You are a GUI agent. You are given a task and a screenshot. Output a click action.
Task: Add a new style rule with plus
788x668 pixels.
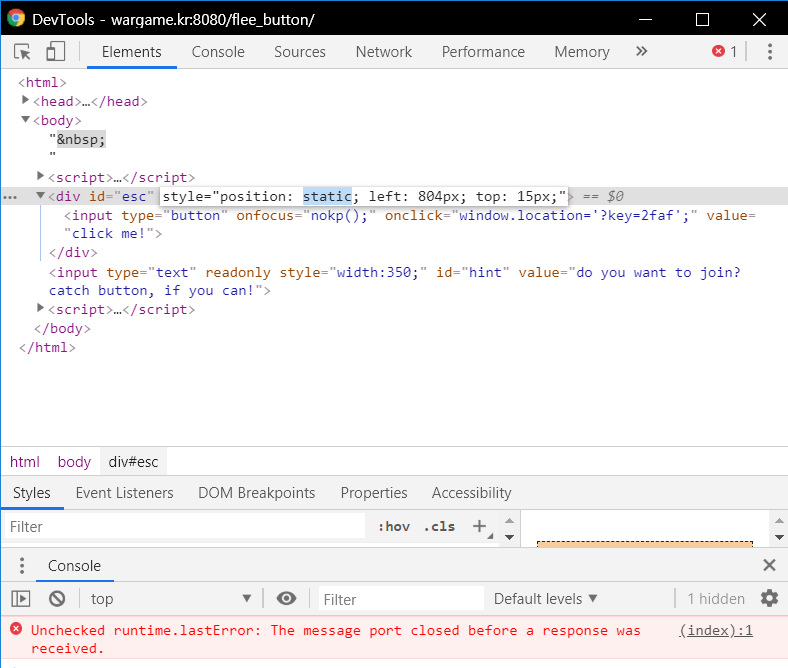tap(479, 526)
